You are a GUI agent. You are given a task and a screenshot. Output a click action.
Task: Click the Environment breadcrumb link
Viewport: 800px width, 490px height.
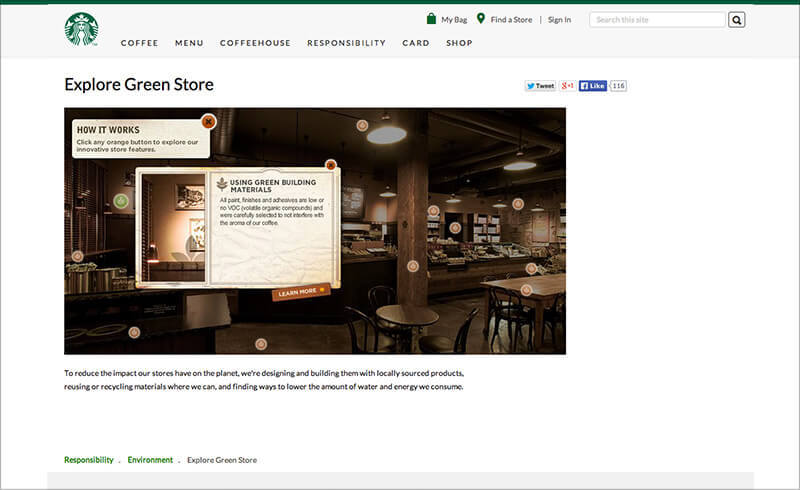150,460
